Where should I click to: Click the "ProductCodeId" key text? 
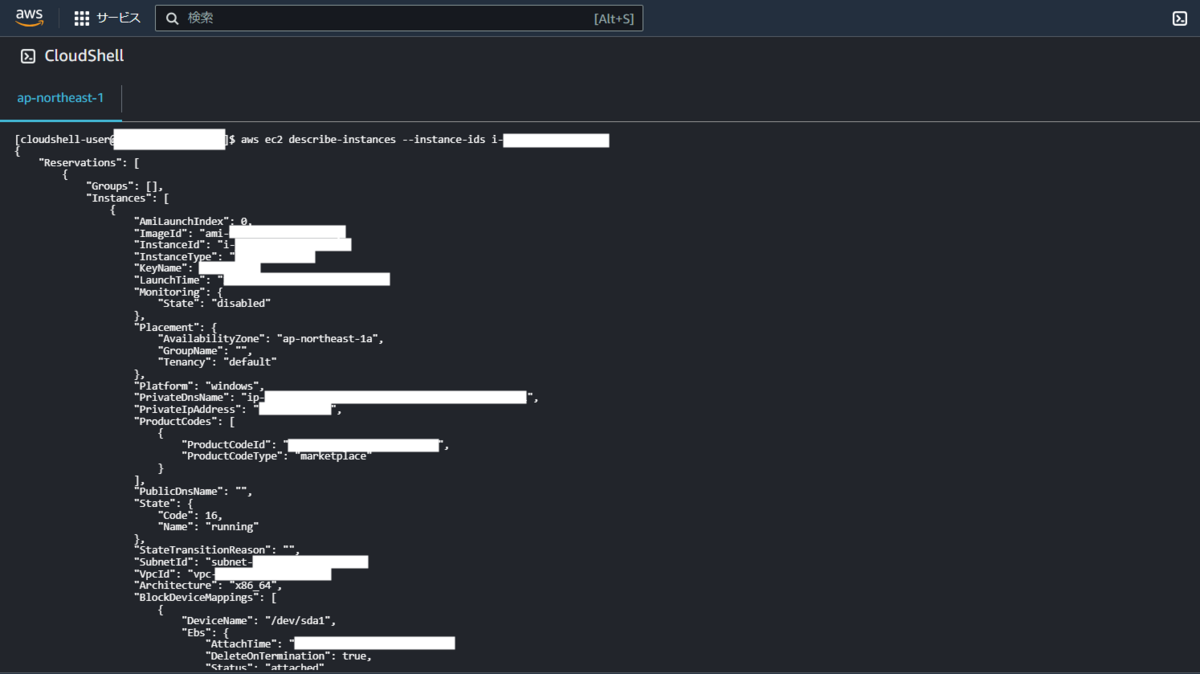pos(227,445)
